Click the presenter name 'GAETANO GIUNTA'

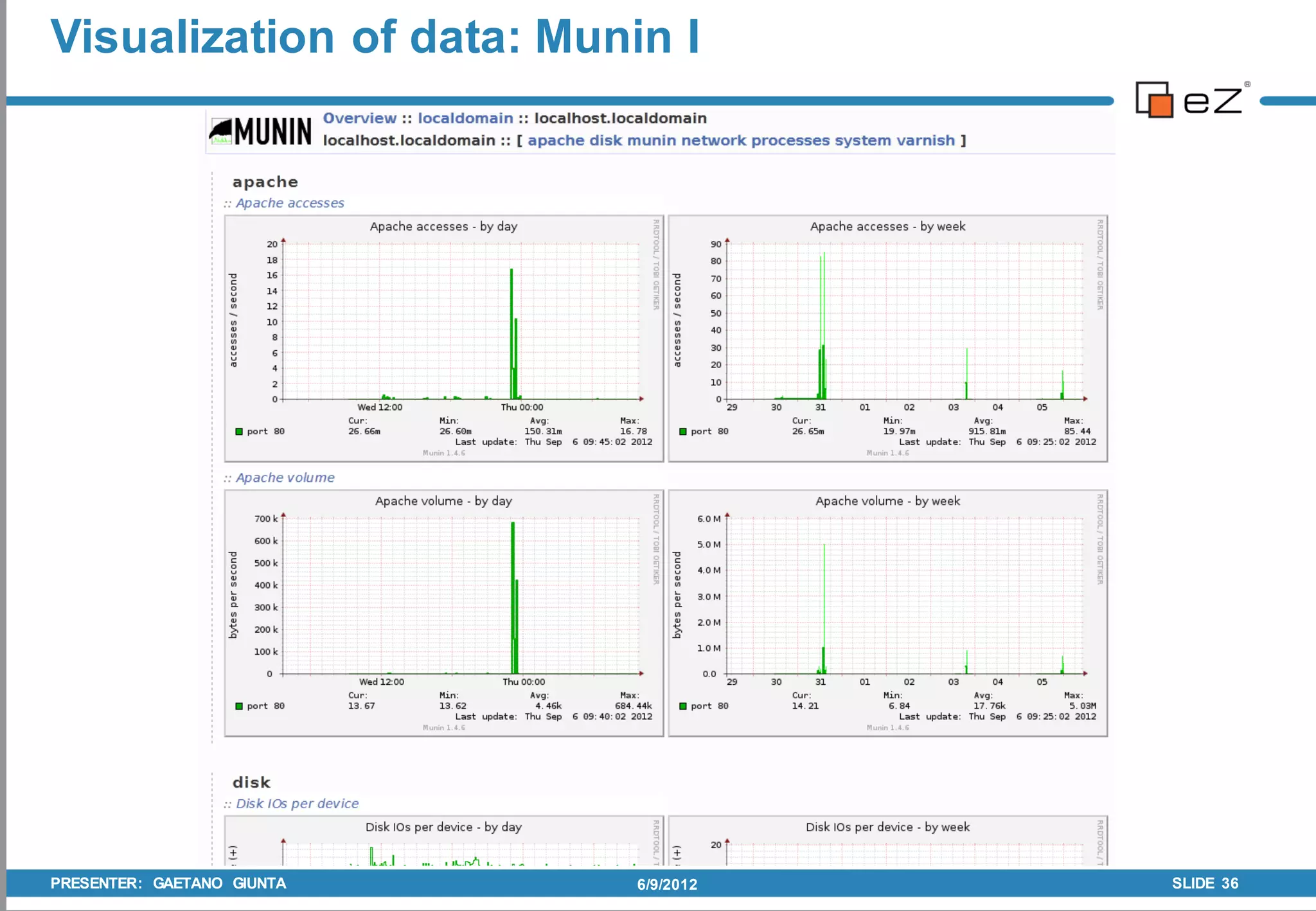pyautogui.click(x=219, y=883)
